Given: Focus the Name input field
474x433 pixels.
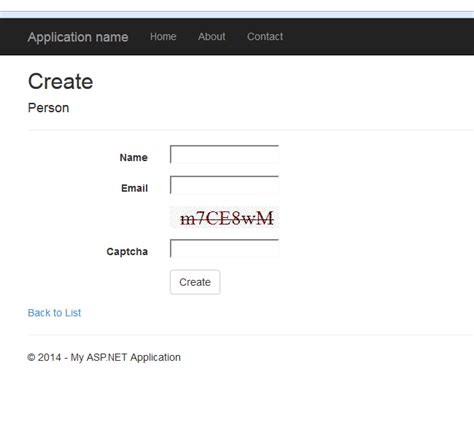Looking at the screenshot, I should tap(224, 154).
